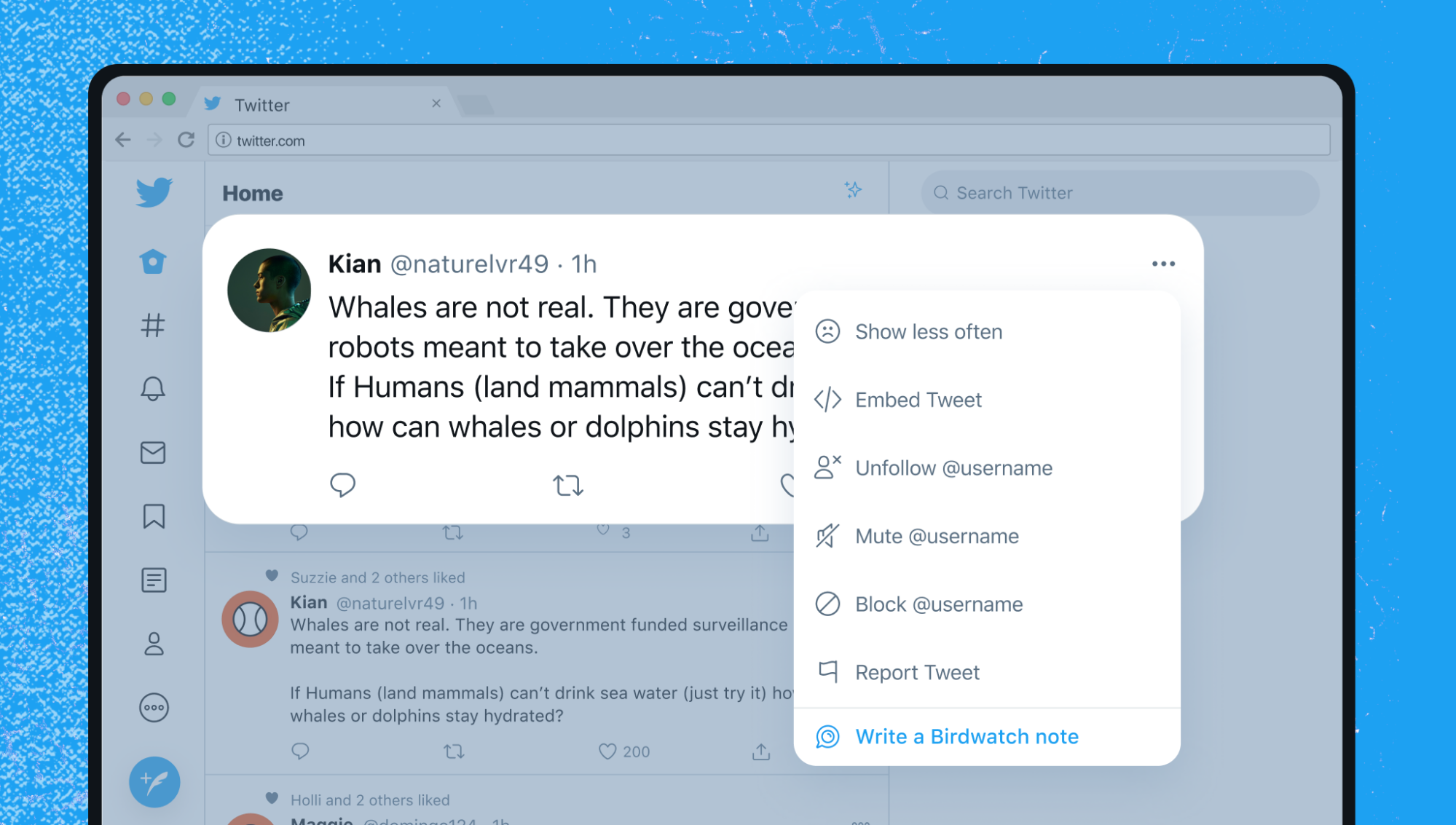Open the Explore/hashtag panel

pyautogui.click(x=154, y=325)
